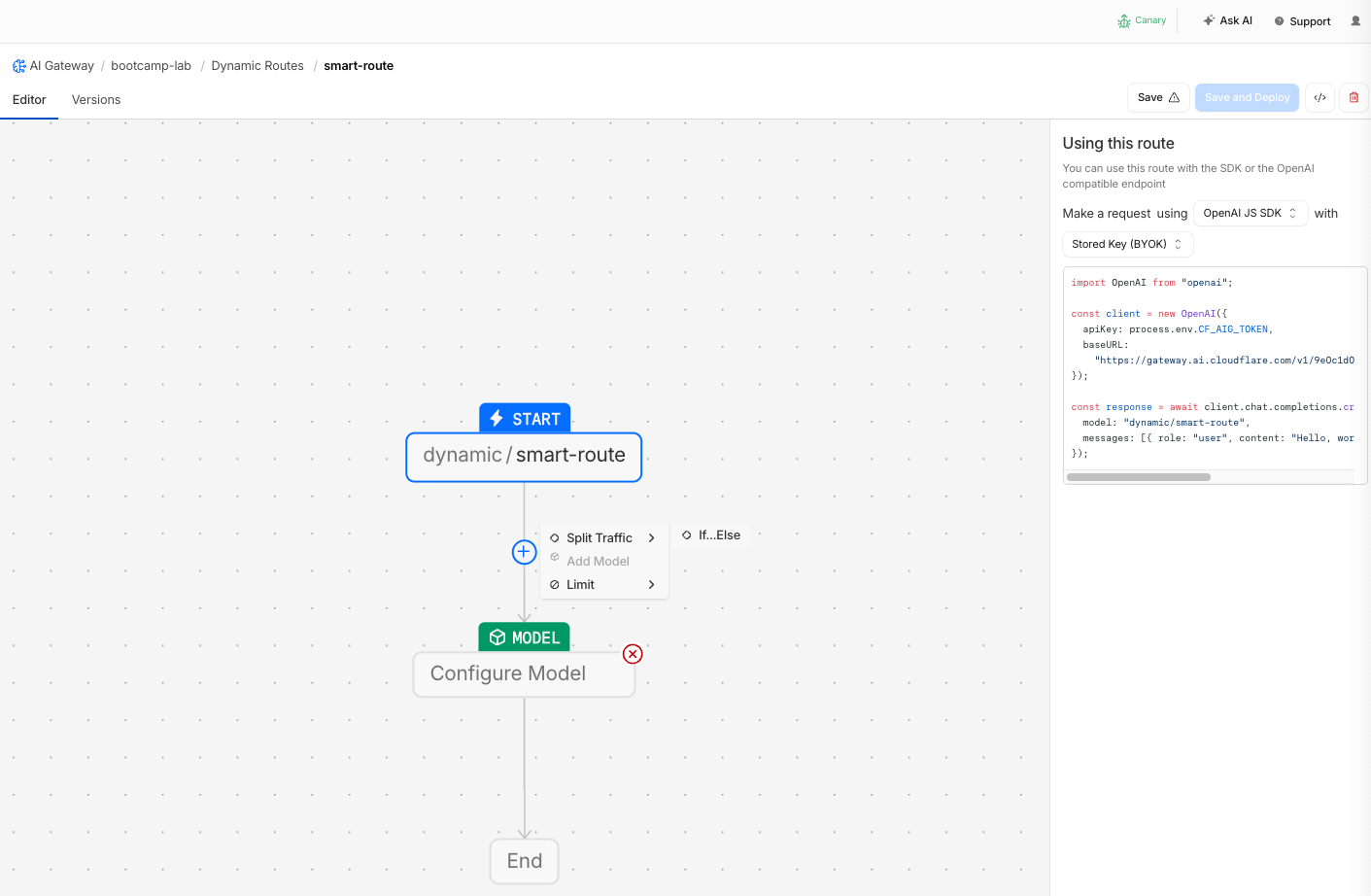Click the Limit prohibit icon
Screen dimensions: 1371x896
coord(555,584)
